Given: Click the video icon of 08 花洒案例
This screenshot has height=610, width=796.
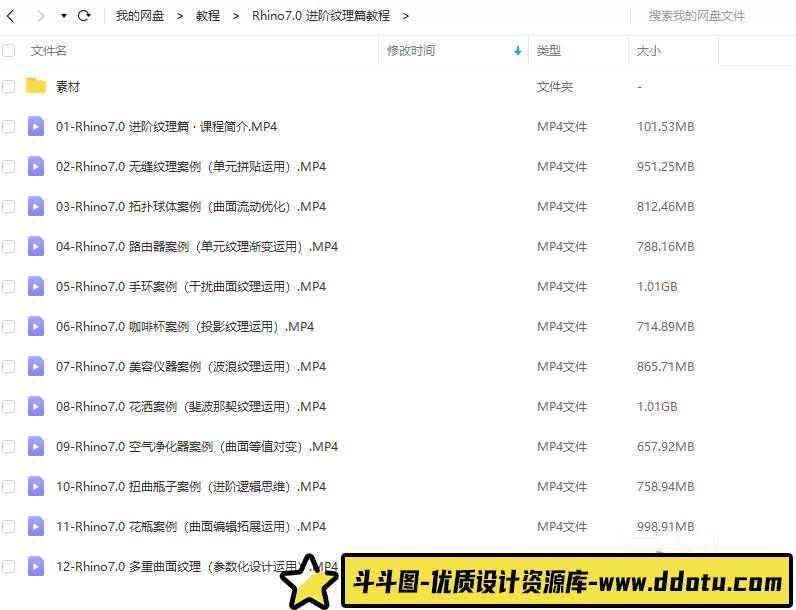Looking at the screenshot, I should (36, 406).
